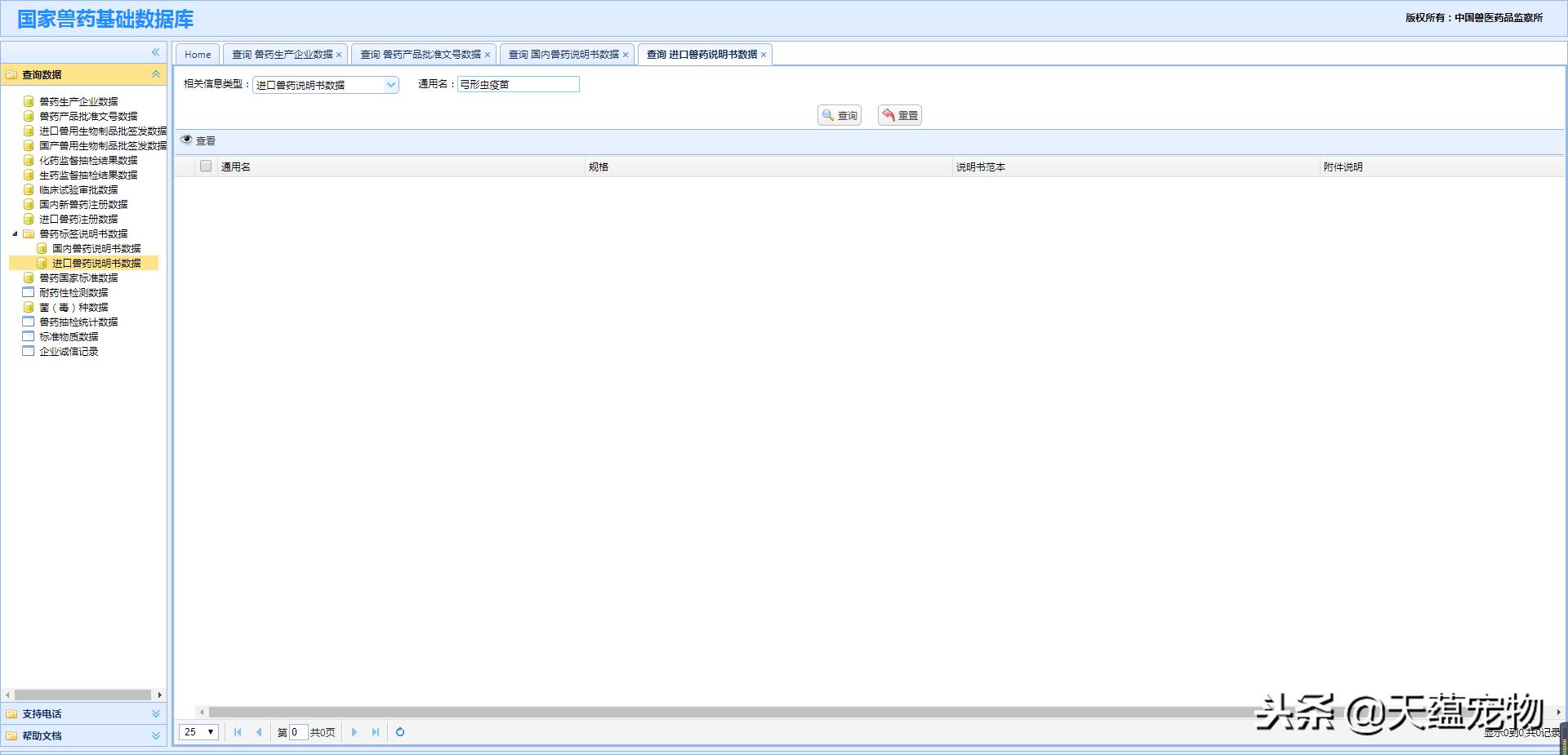
Task: Click the 重置 reset button
Action: [x=900, y=115]
